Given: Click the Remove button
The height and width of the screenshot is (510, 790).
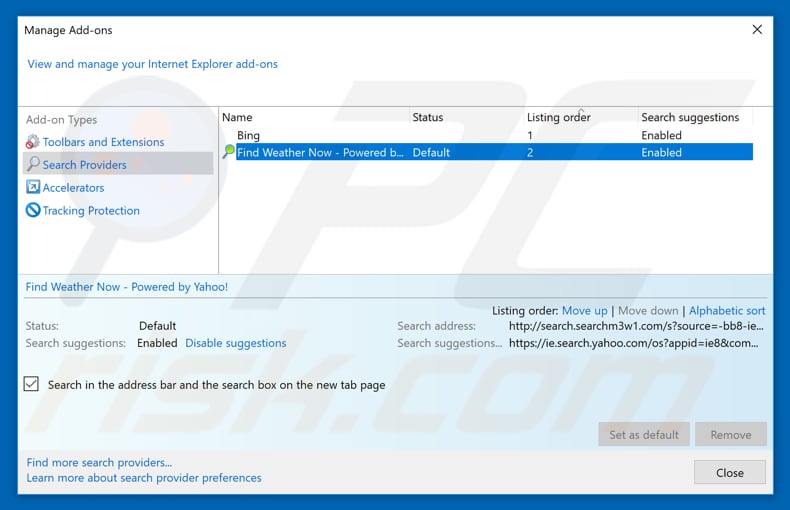Looking at the screenshot, I should 731,434.
